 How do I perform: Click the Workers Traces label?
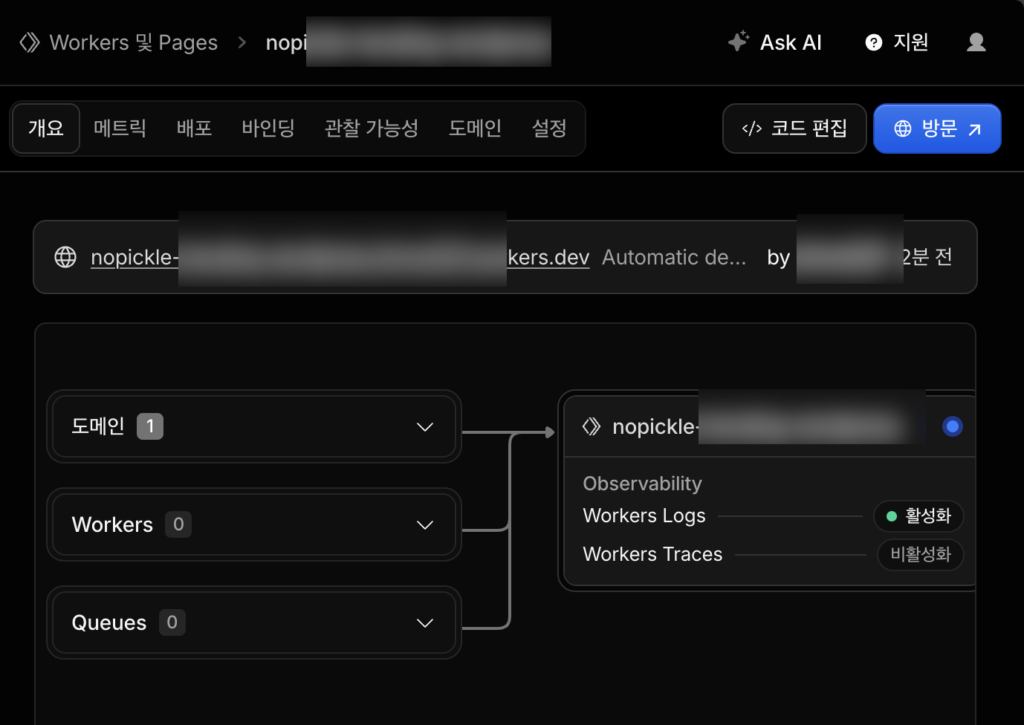pyautogui.click(x=652, y=554)
